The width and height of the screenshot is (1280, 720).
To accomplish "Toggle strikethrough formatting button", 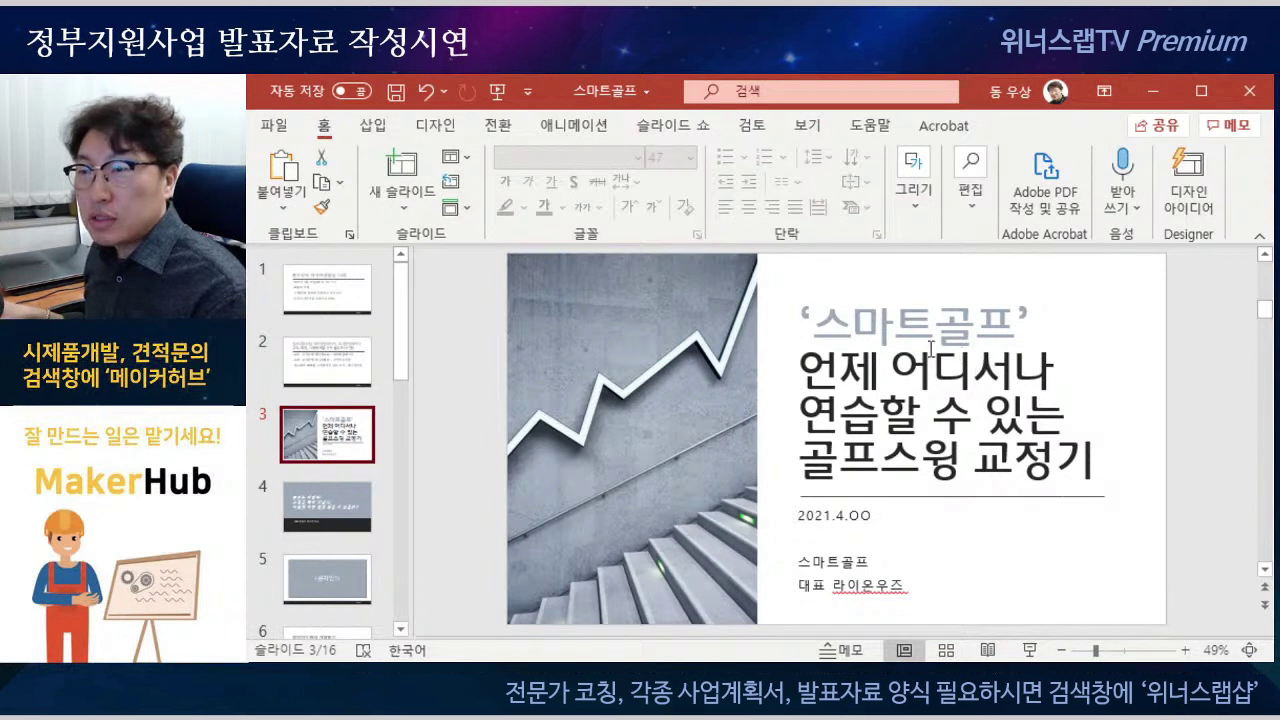I will [597, 182].
